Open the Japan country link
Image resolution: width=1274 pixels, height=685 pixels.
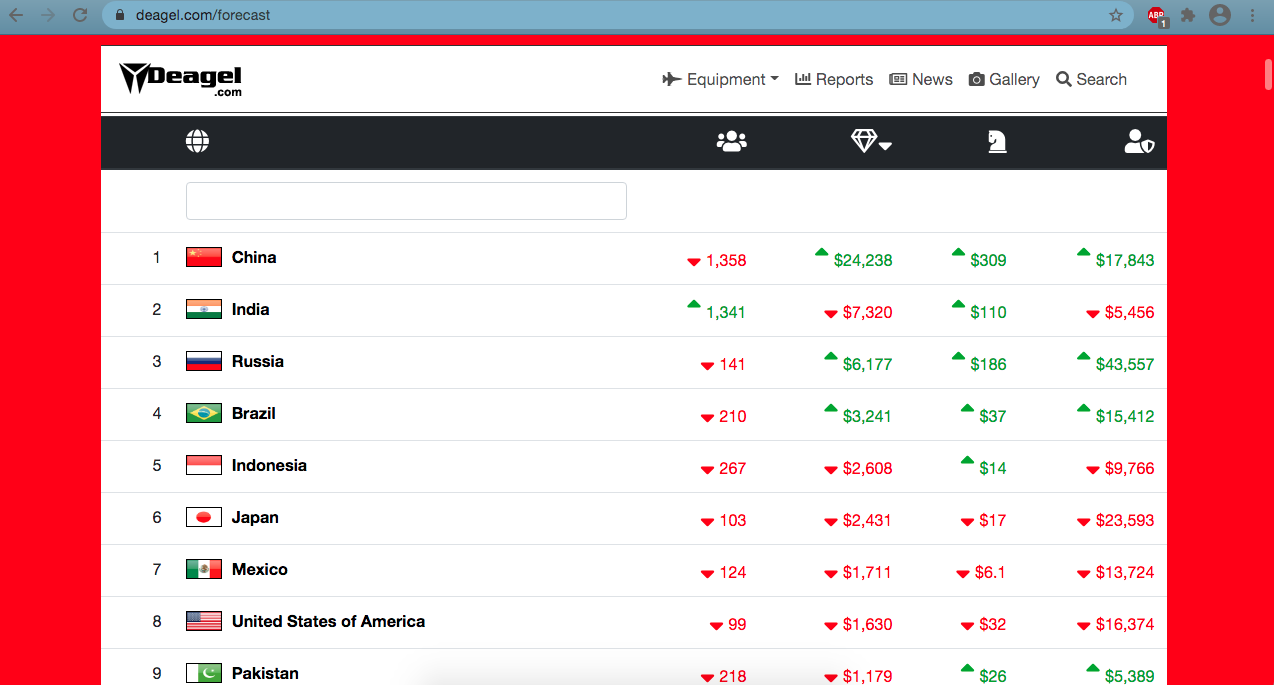point(255,517)
